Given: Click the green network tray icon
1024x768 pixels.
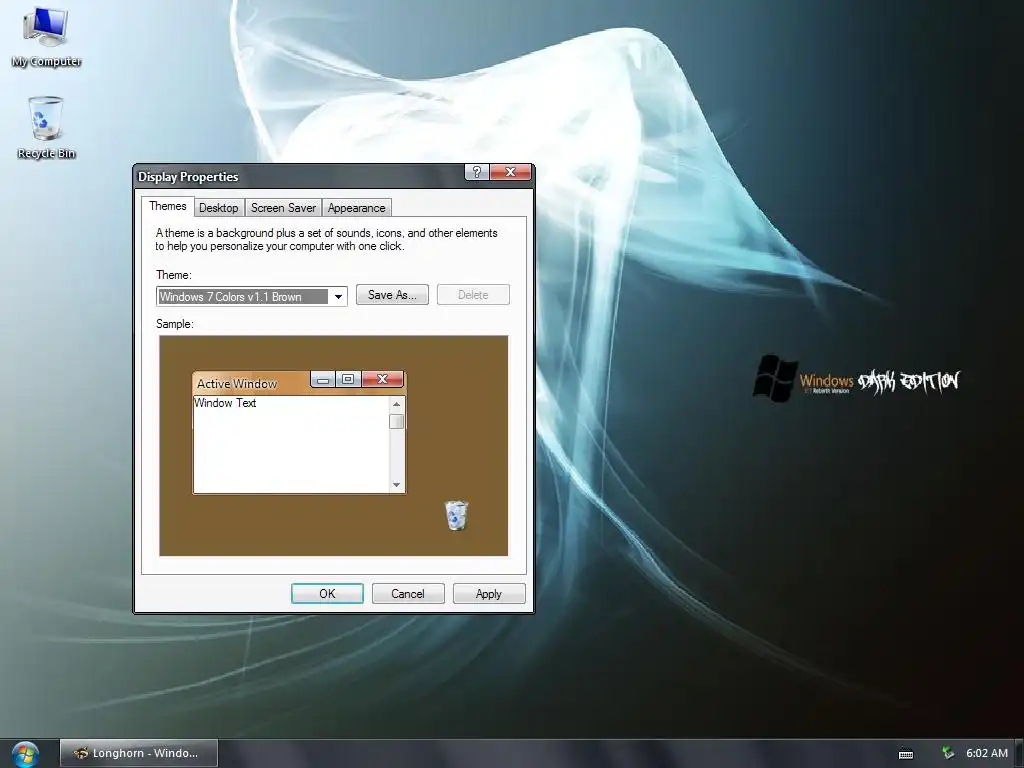Looking at the screenshot, I should tap(948, 753).
